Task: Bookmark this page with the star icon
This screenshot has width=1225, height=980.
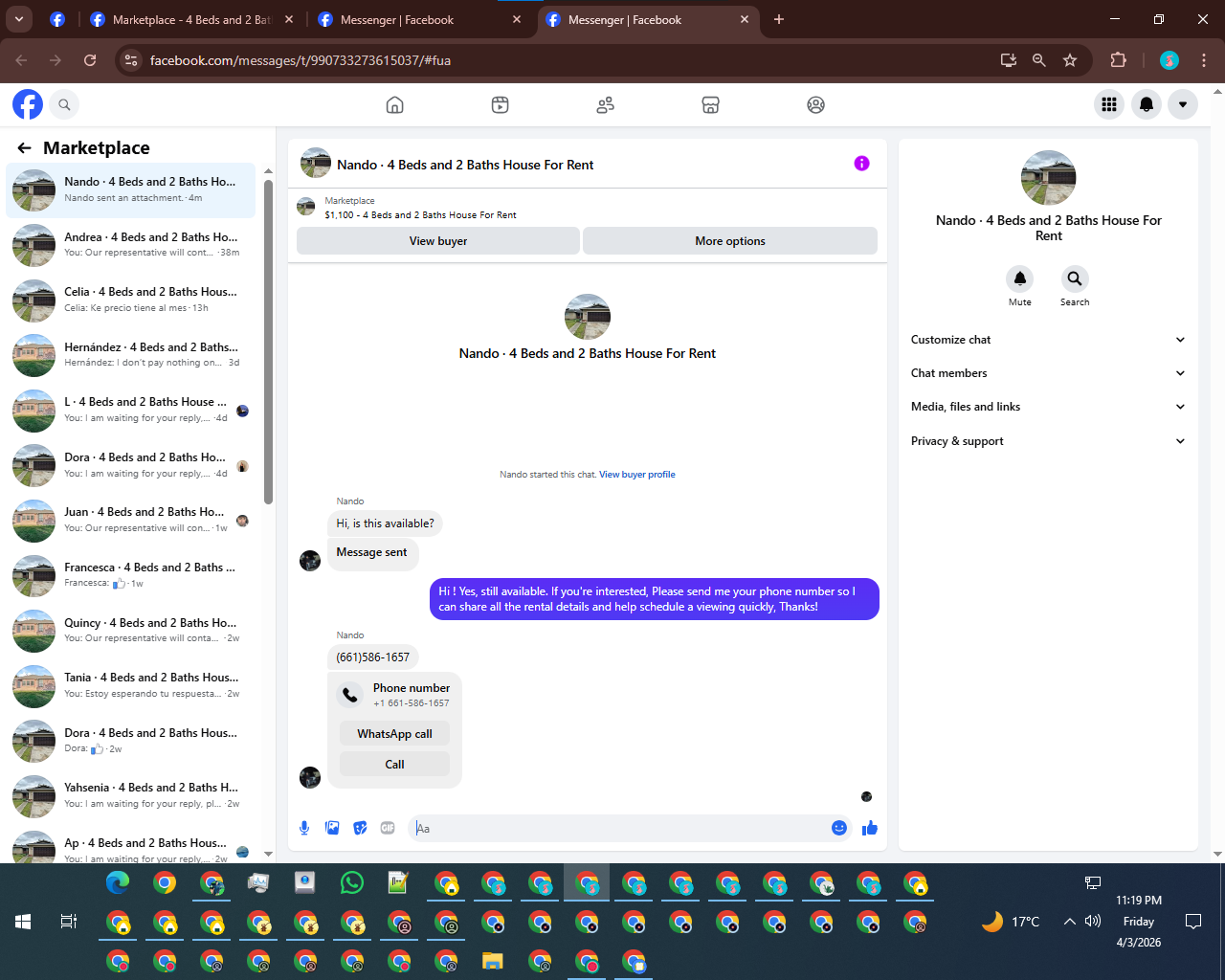Action: (1070, 60)
